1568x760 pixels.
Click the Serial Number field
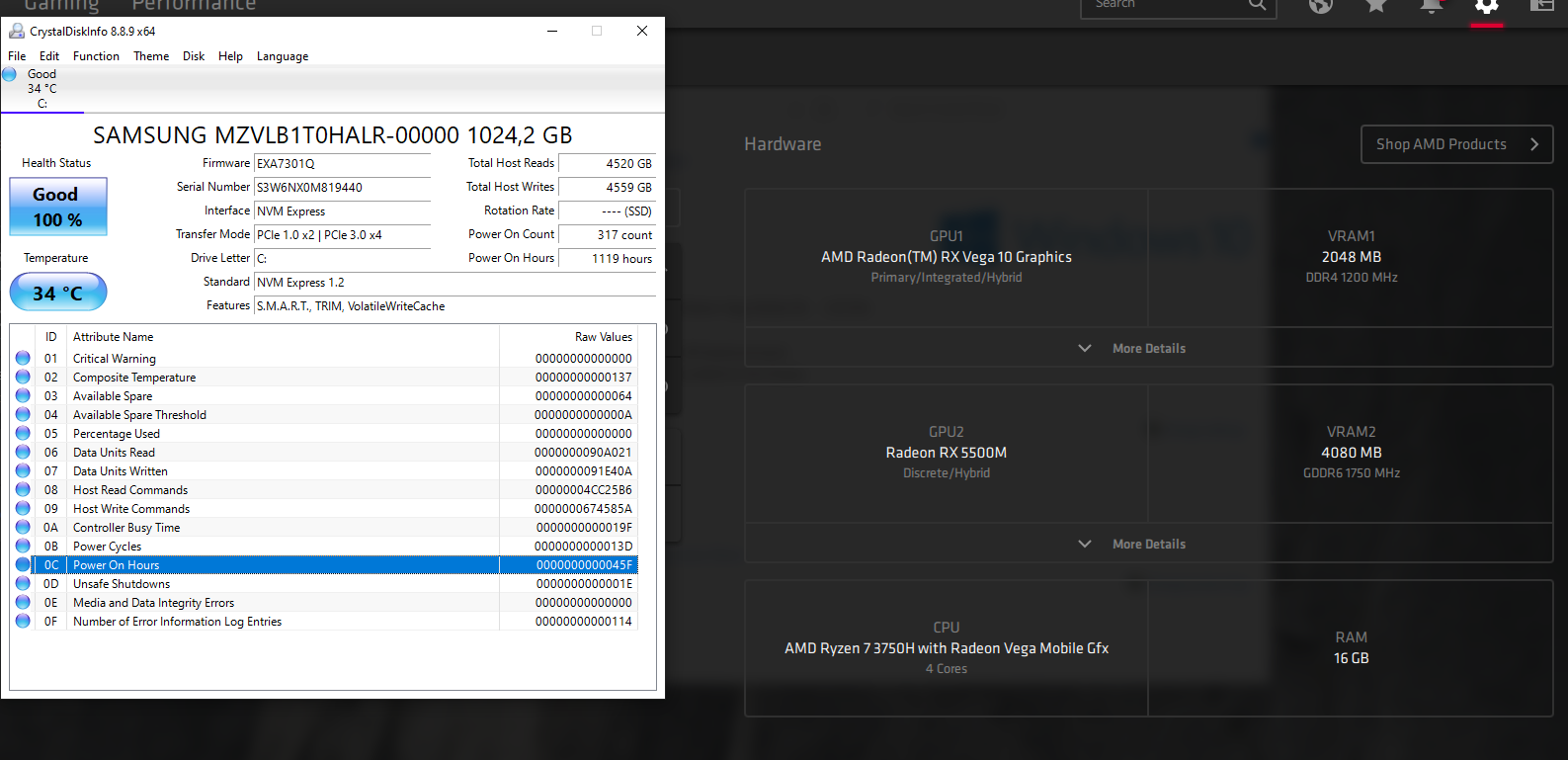[342, 187]
